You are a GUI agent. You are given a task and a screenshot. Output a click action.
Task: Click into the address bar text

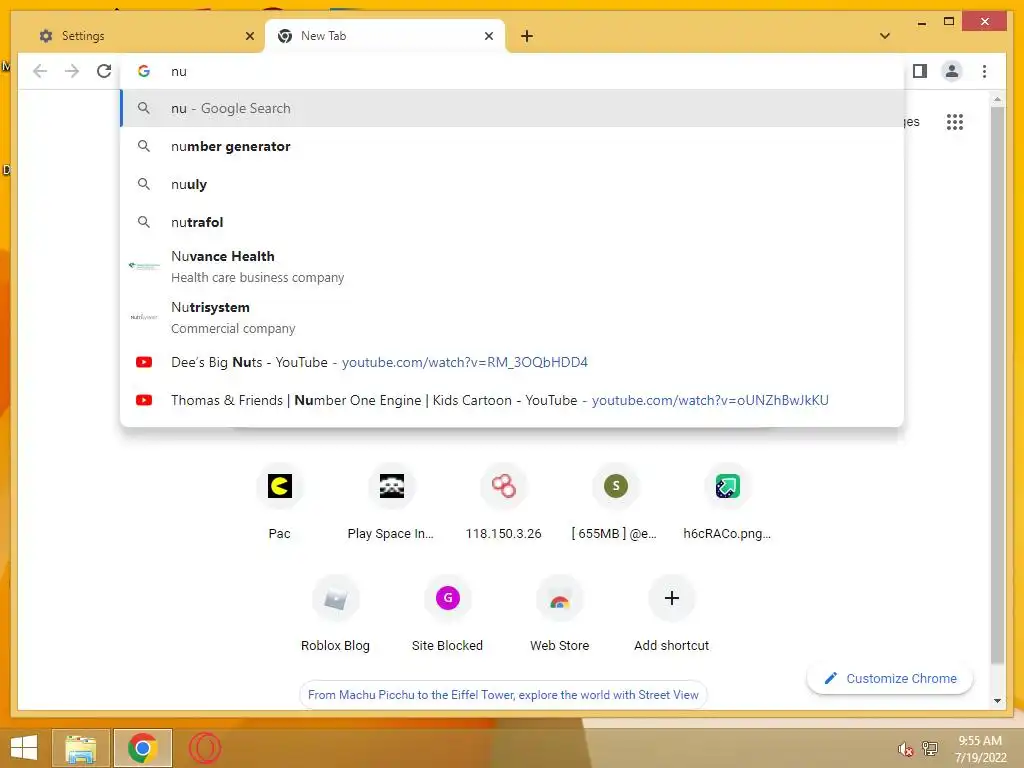coord(179,71)
